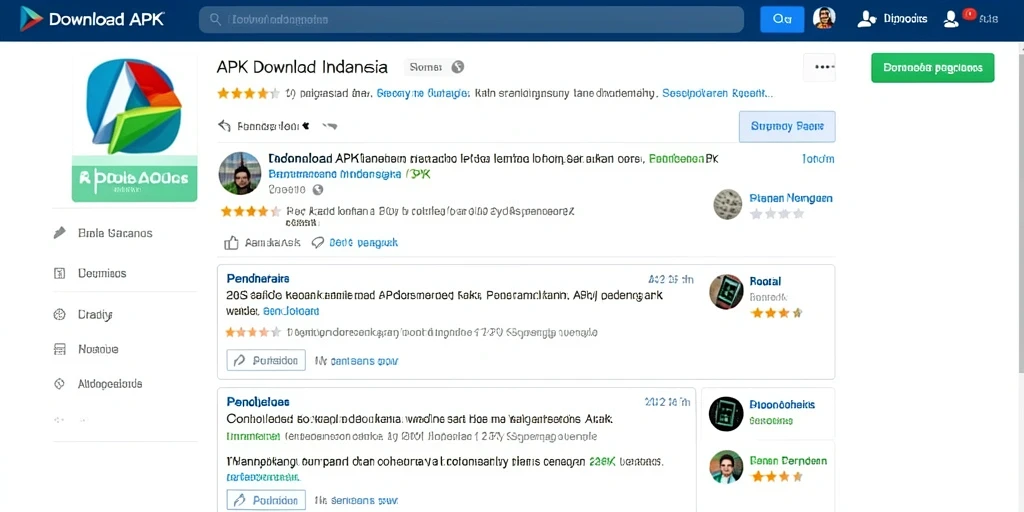Image resolution: width=1024 pixels, height=512 pixels.
Task: Click the Ponisdon button in Pendnaraira card
Action: [266, 360]
